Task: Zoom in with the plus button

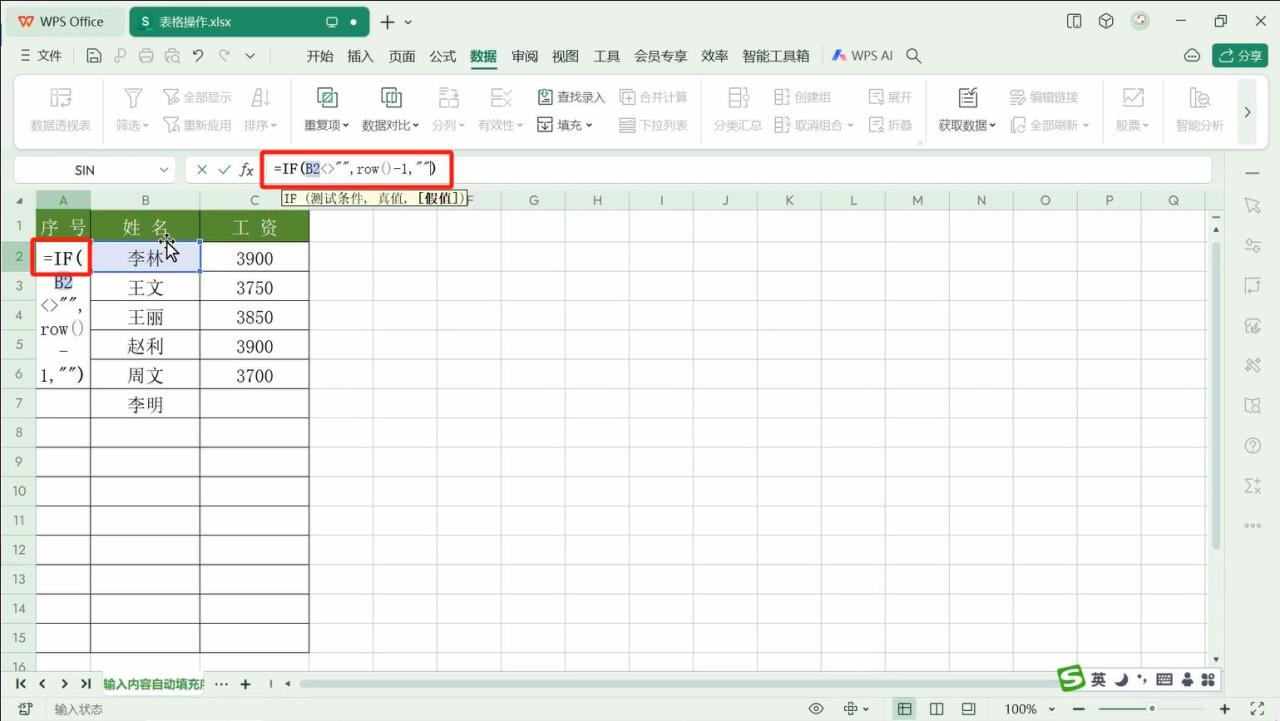Action: pos(1226,709)
